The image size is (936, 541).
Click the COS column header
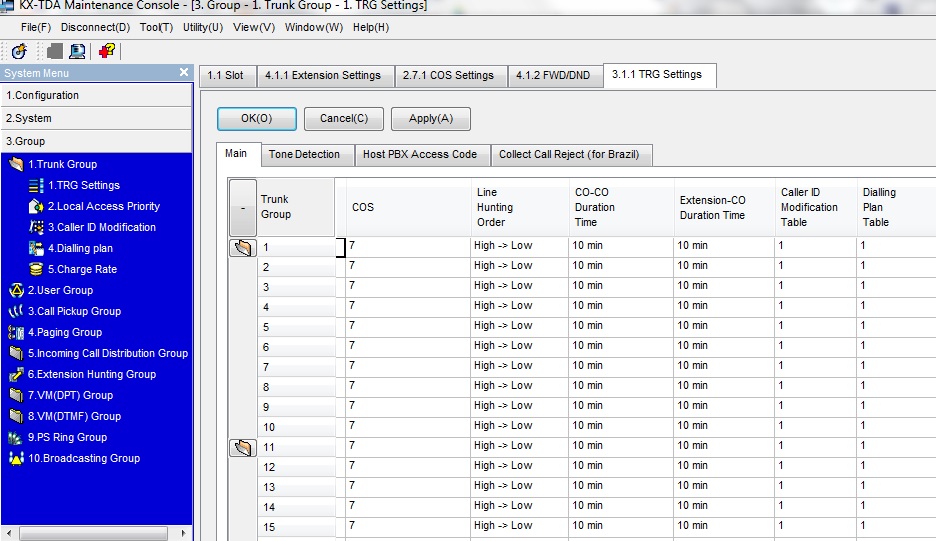[x=408, y=207]
